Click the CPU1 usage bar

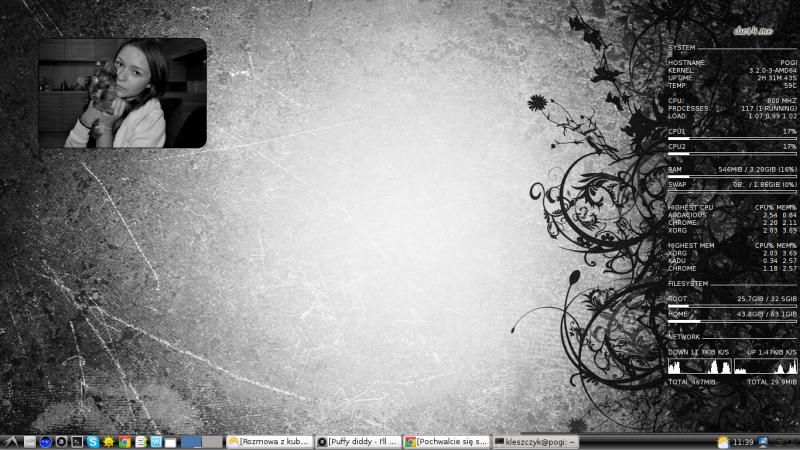732,138
